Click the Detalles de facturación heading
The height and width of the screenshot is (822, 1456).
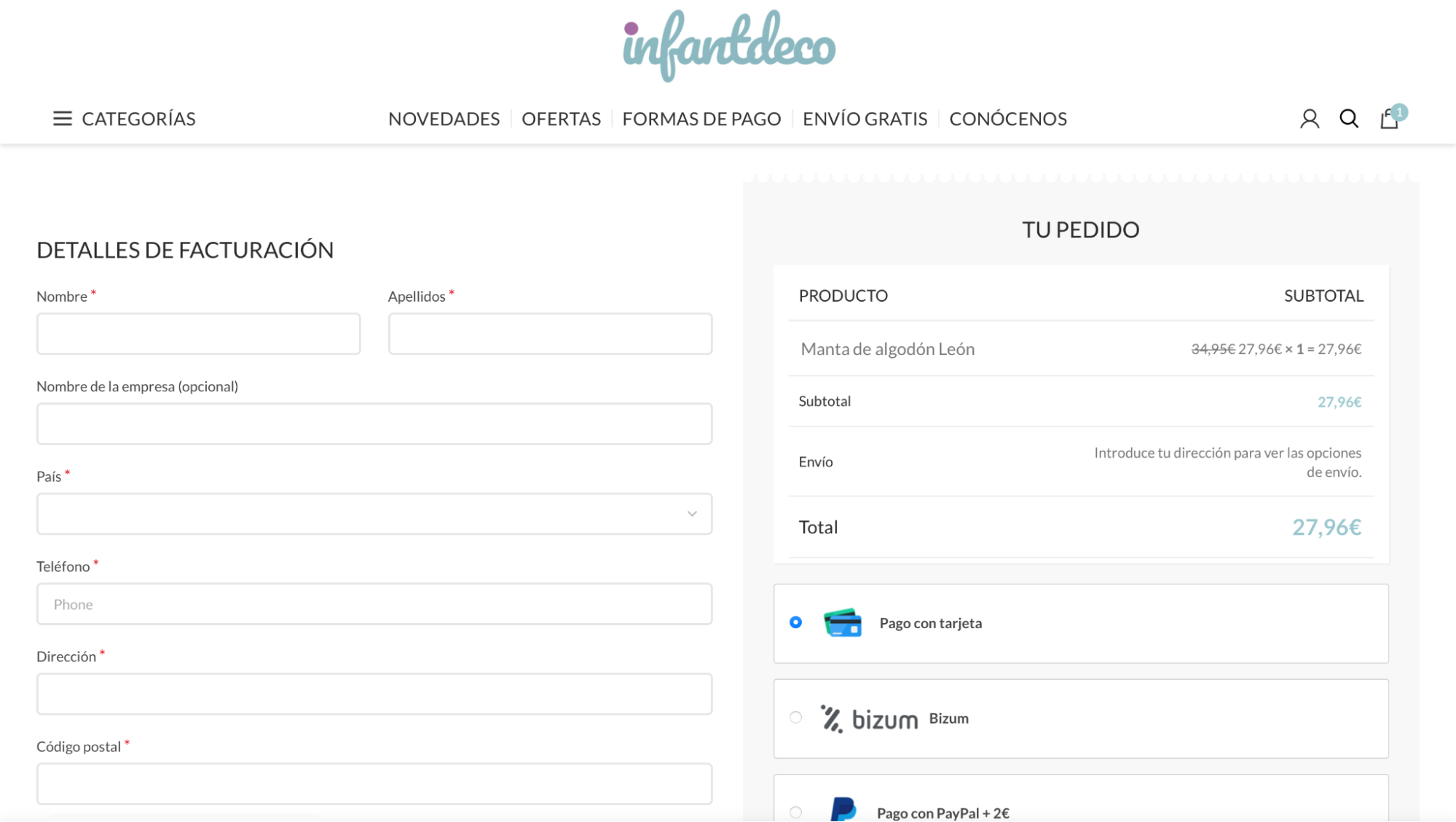(185, 250)
